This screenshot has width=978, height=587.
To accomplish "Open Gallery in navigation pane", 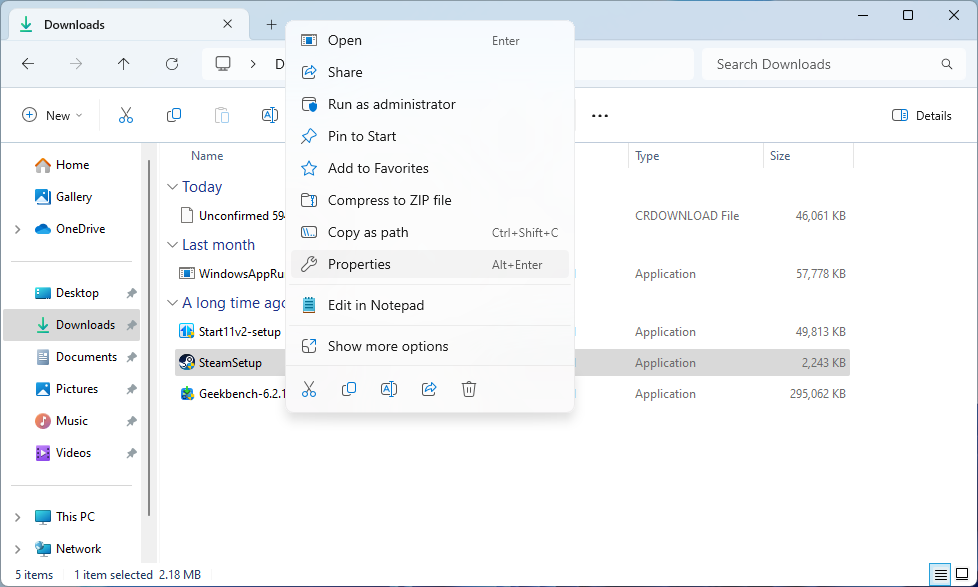I will tap(72, 197).
